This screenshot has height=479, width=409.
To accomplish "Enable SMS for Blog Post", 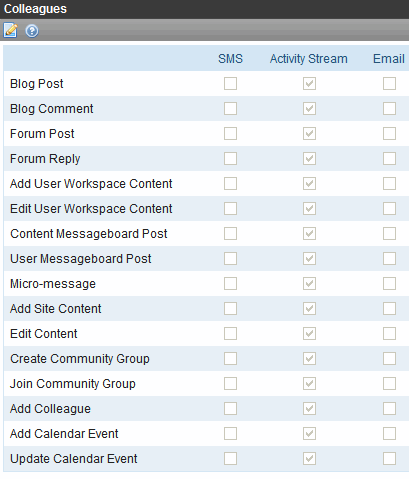I will [x=230, y=83].
